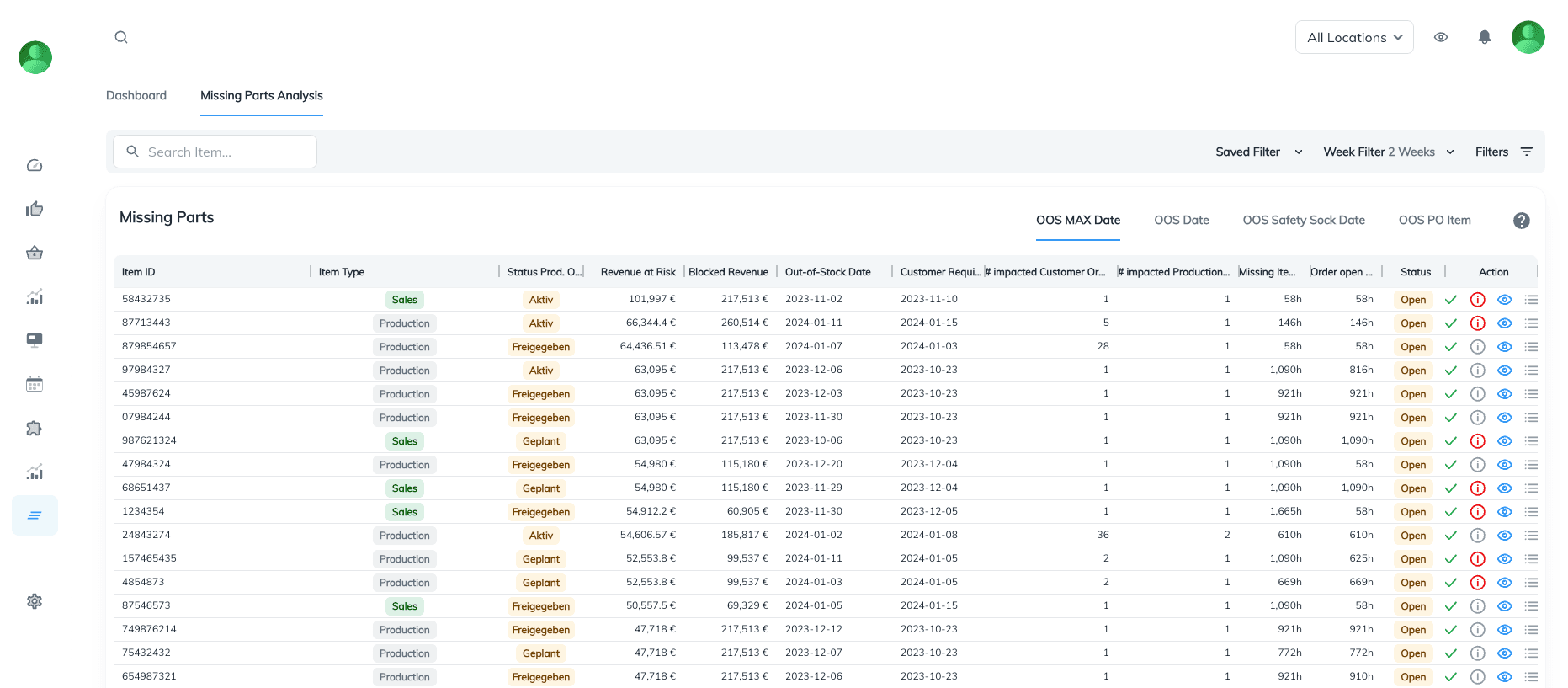Open settings gear in left sidebar
The width and height of the screenshot is (1568, 688).
click(35, 601)
